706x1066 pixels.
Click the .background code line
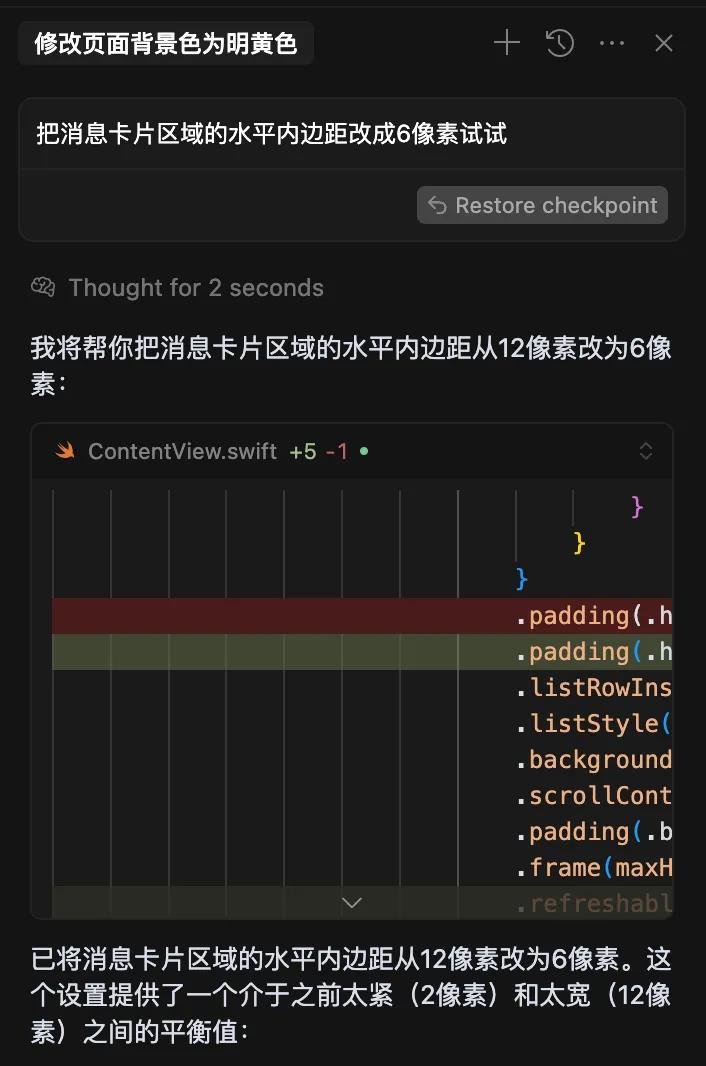pyautogui.click(x=594, y=759)
